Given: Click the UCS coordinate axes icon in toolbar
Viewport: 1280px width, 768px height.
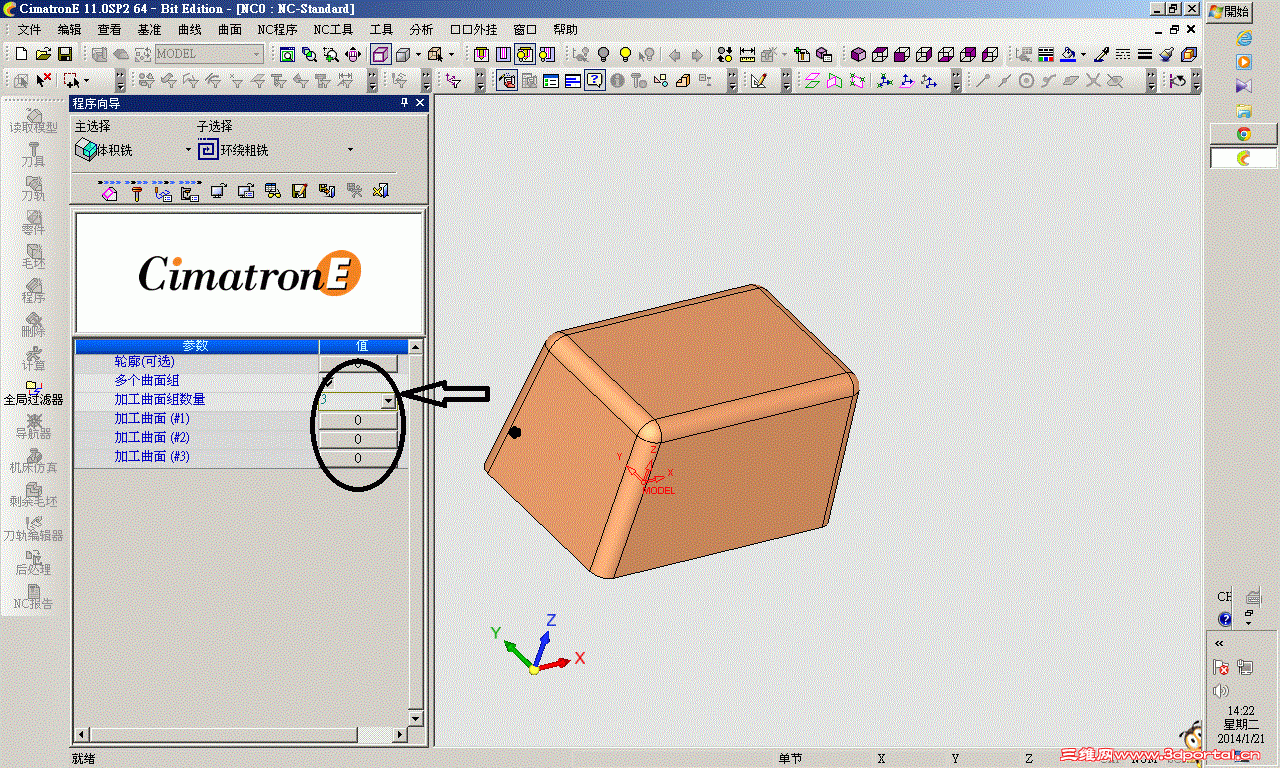Looking at the screenshot, I should pyautogui.click(x=885, y=80).
